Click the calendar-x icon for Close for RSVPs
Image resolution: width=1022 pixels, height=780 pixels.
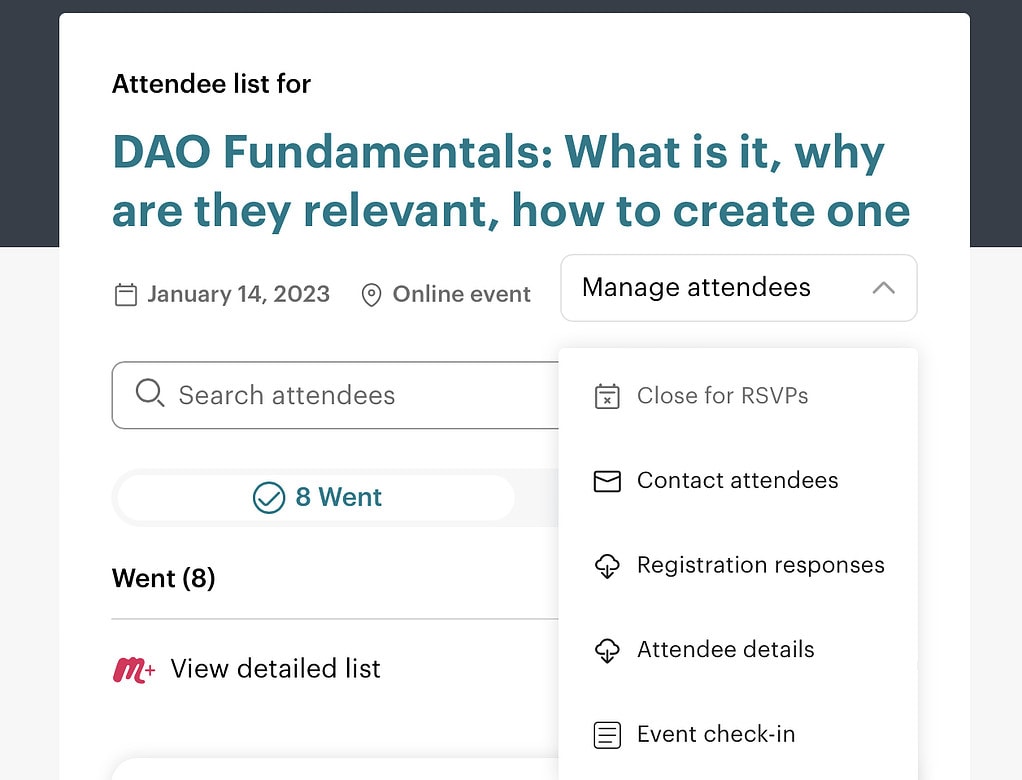(607, 396)
